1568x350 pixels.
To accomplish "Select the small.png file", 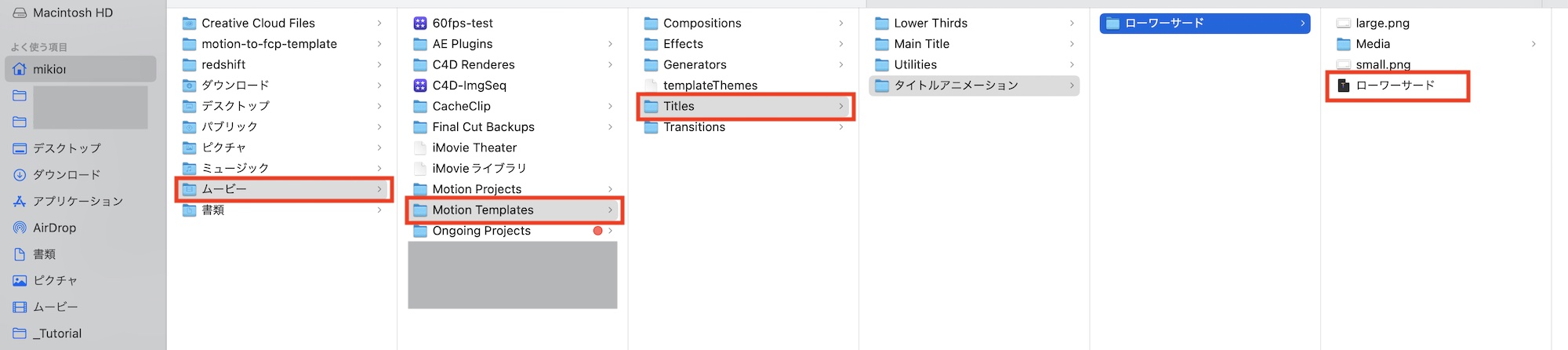I will [1383, 64].
